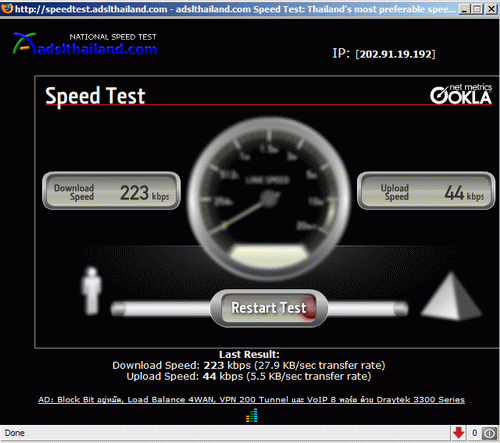This screenshot has width=500, height=443.
Task: Click the Ookla net metrics logo
Action: click(x=461, y=94)
